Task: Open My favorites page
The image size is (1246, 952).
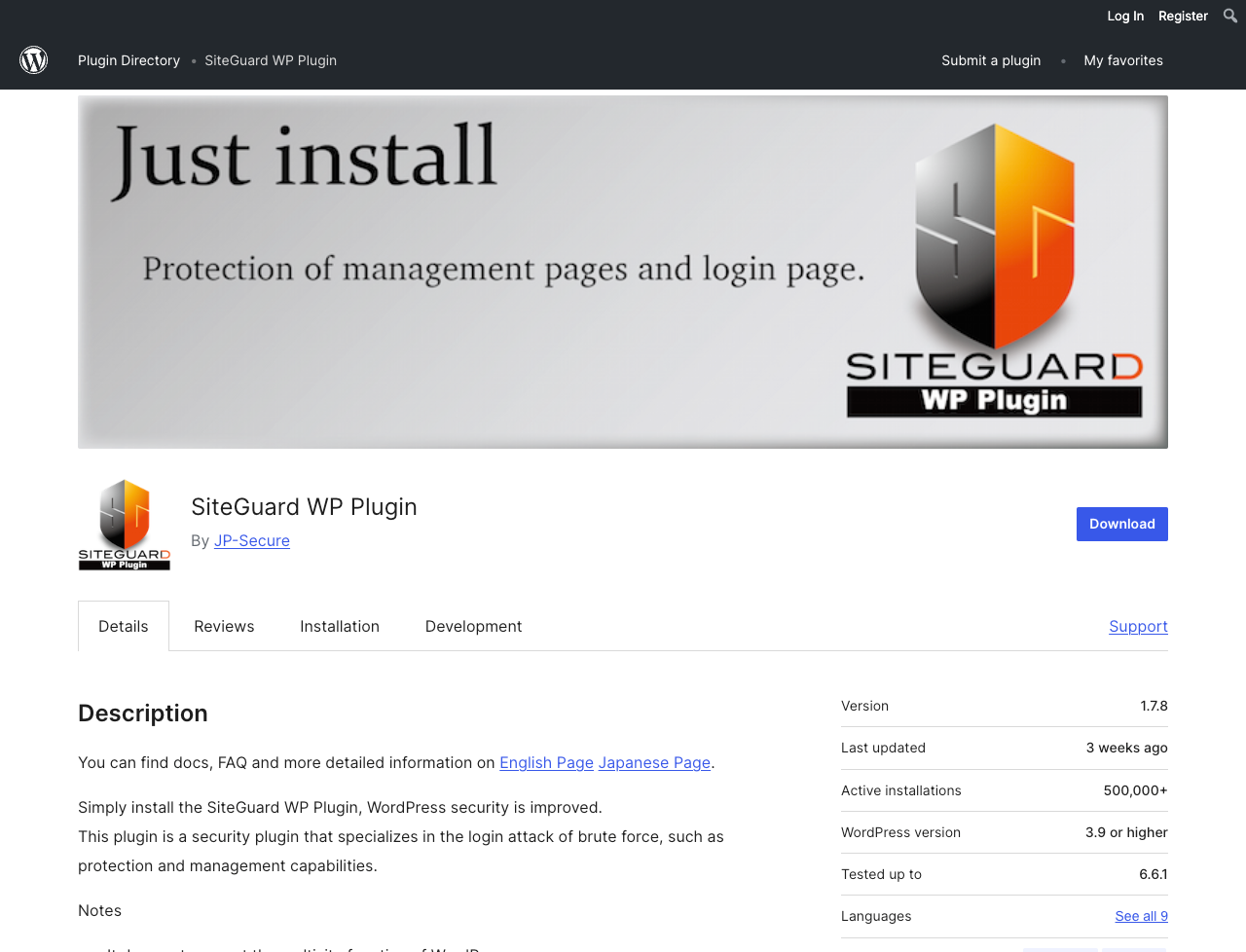Action: pyautogui.click(x=1123, y=60)
